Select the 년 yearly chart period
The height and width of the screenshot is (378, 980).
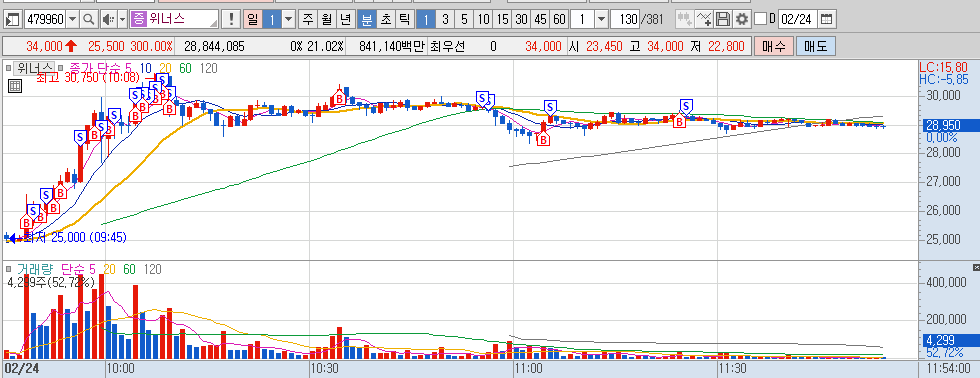click(x=346, y=19)
